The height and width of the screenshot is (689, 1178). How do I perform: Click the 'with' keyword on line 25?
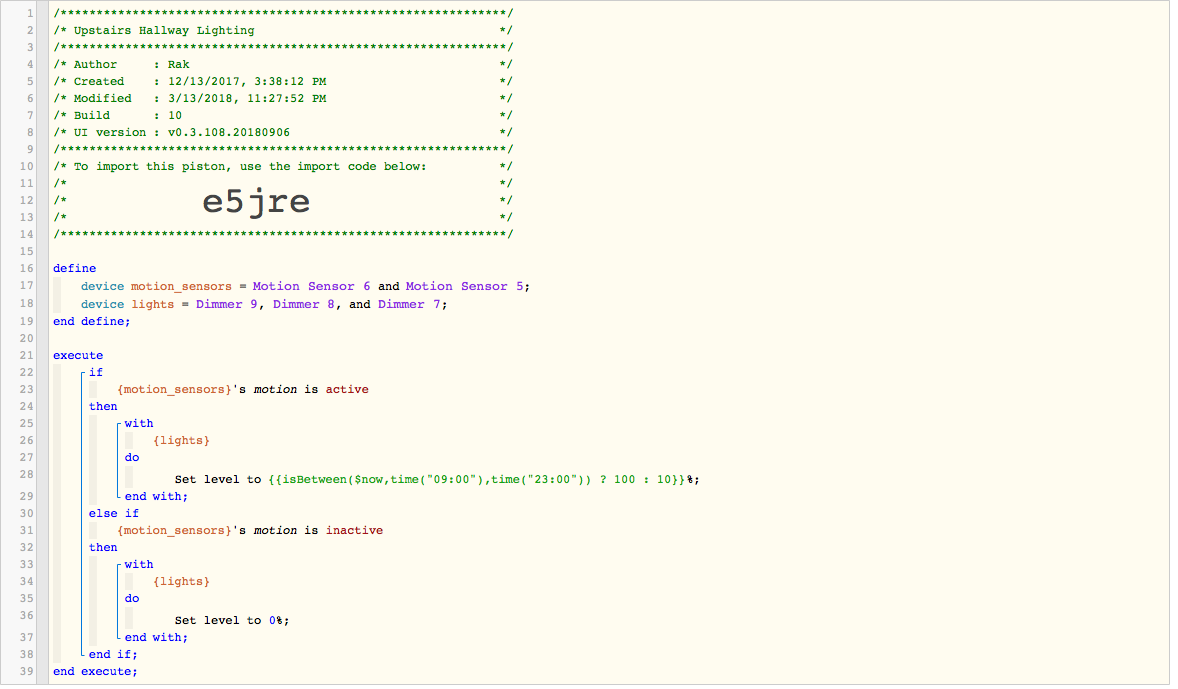[139, 425]
